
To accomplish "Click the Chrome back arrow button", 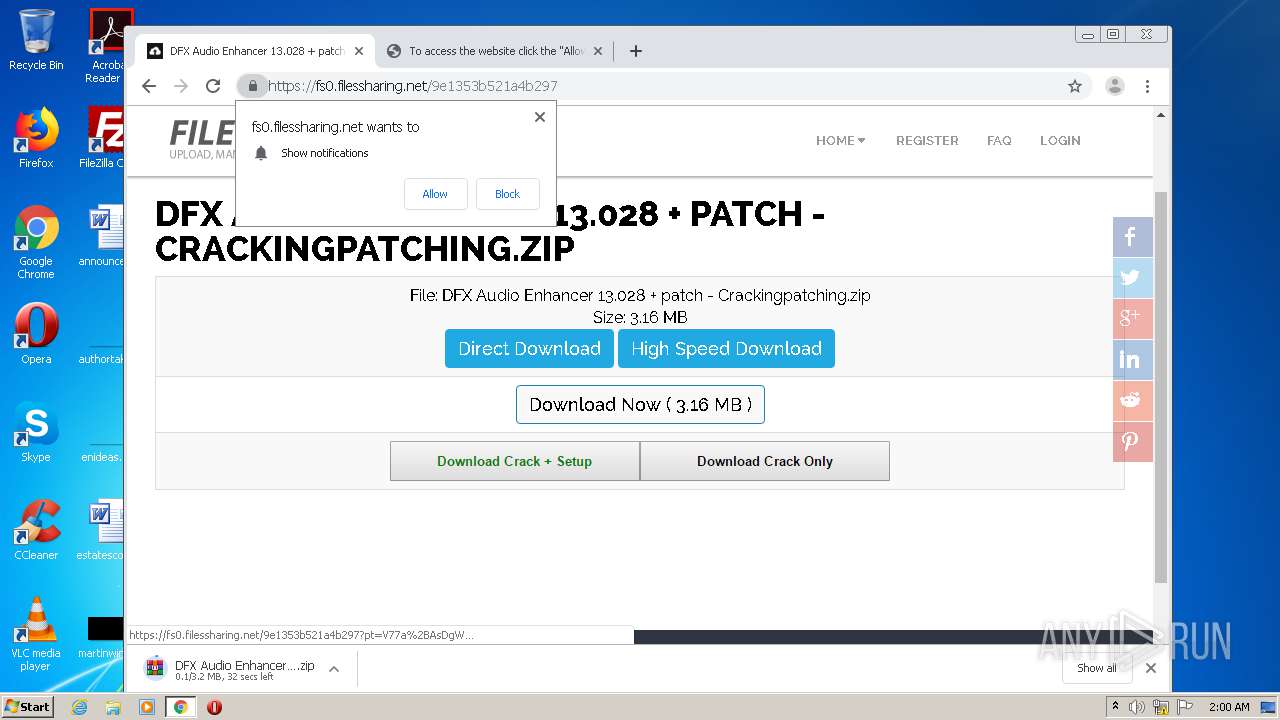I will pyautogui.click(x=149, y=86).
